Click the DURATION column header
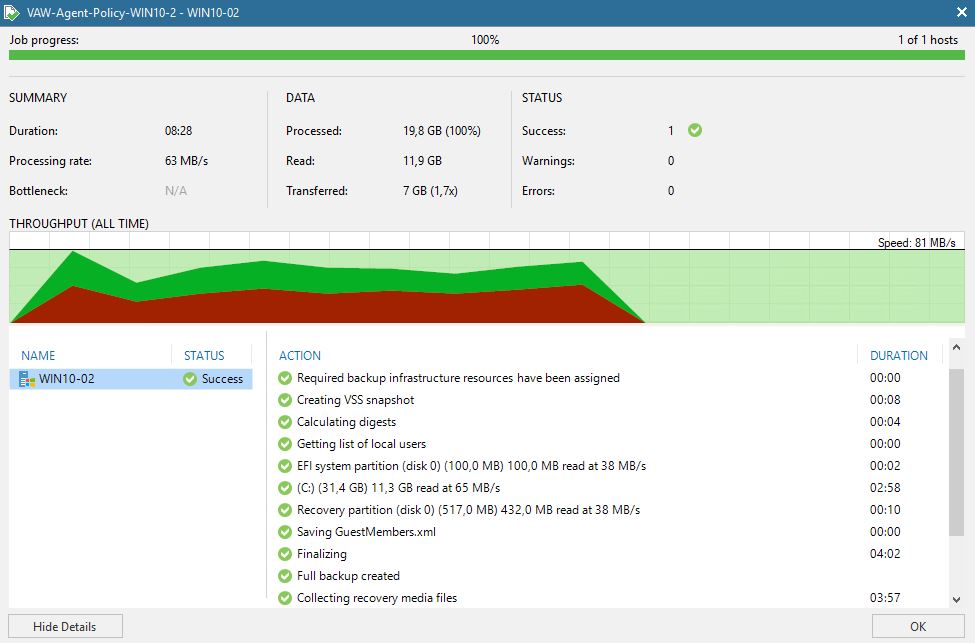The image size is (975, 643). tap(899, 356)
